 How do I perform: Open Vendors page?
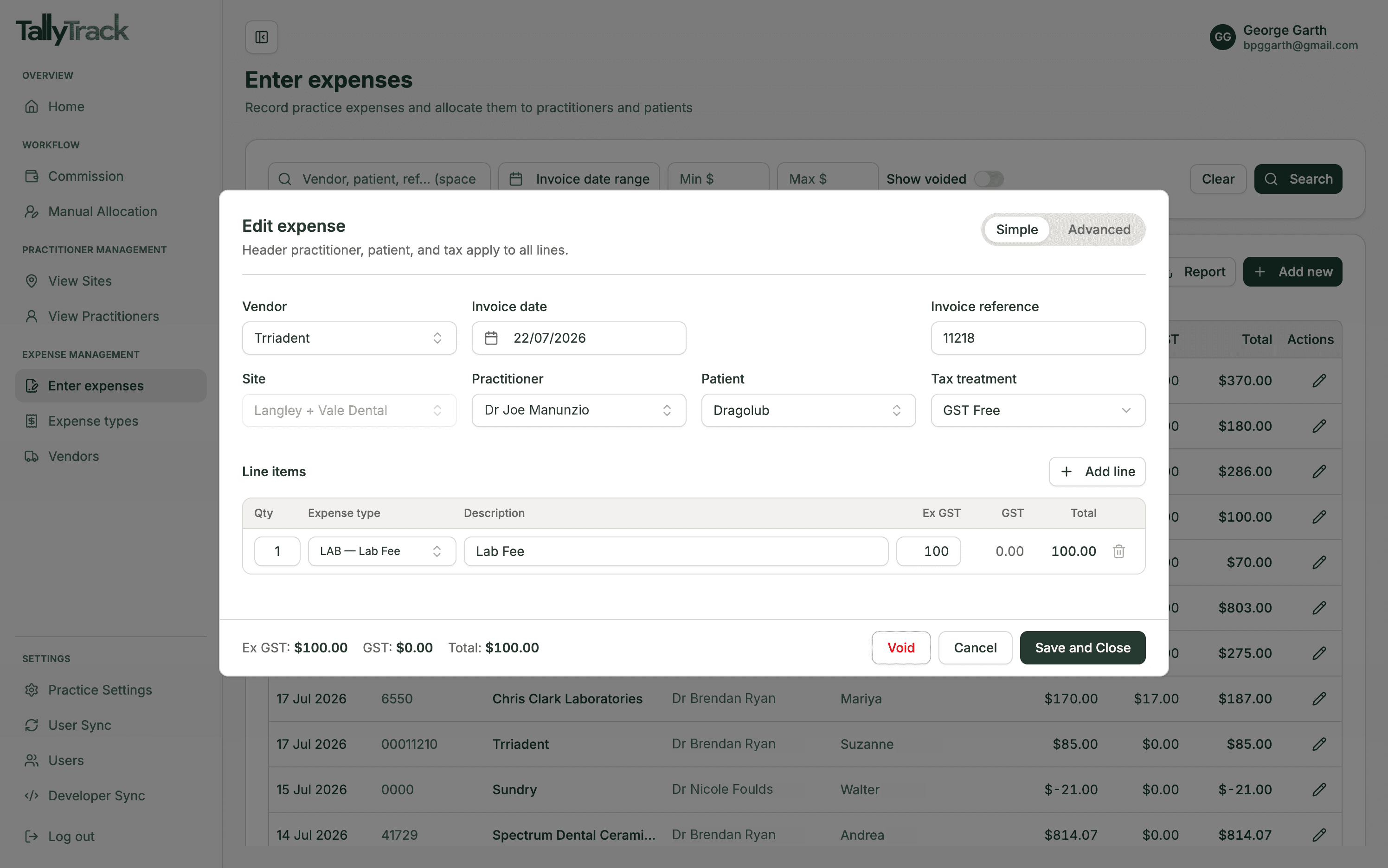click(x=111, y=456)
